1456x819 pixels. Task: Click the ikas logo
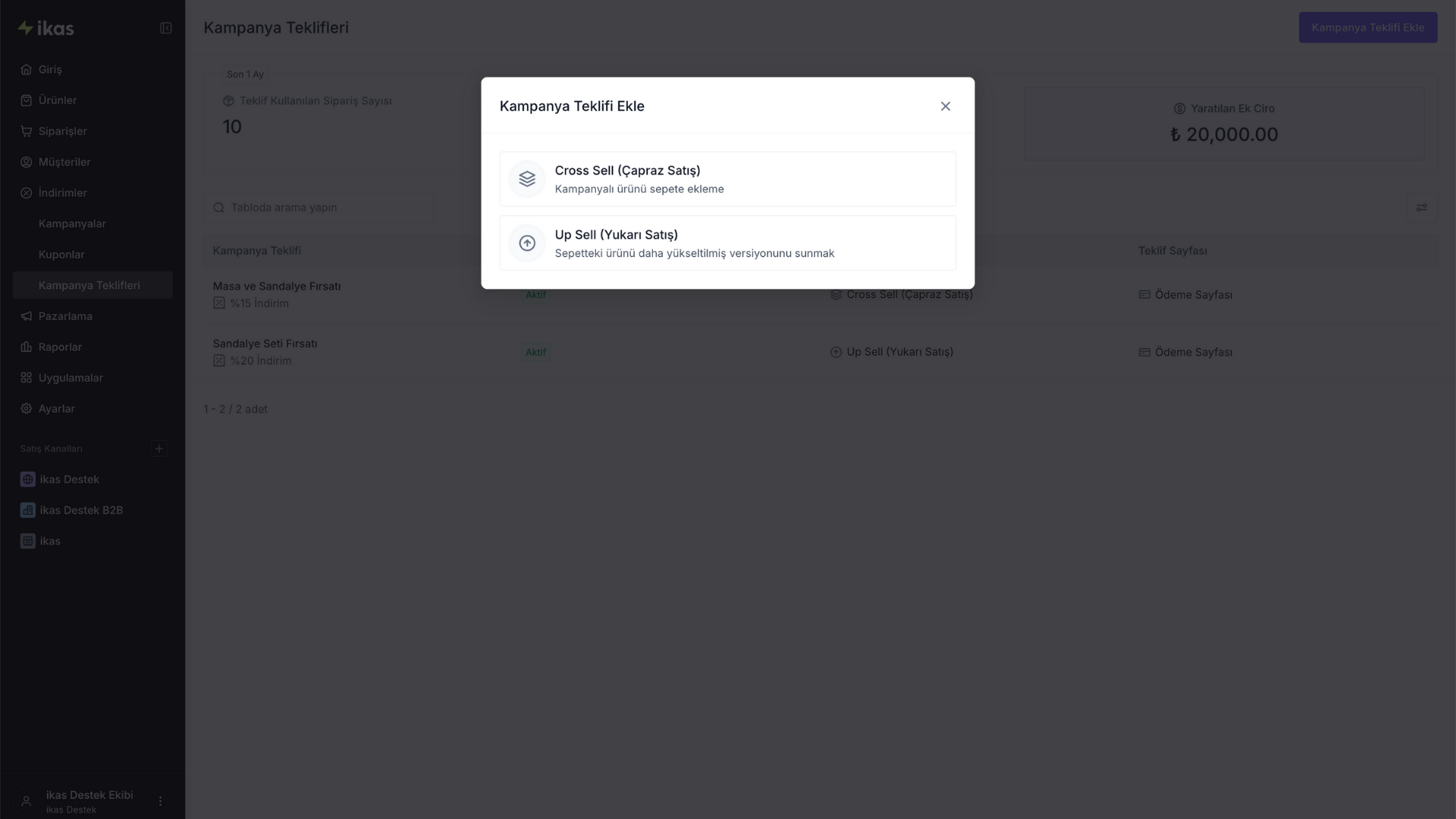click(x=46, y=28)
